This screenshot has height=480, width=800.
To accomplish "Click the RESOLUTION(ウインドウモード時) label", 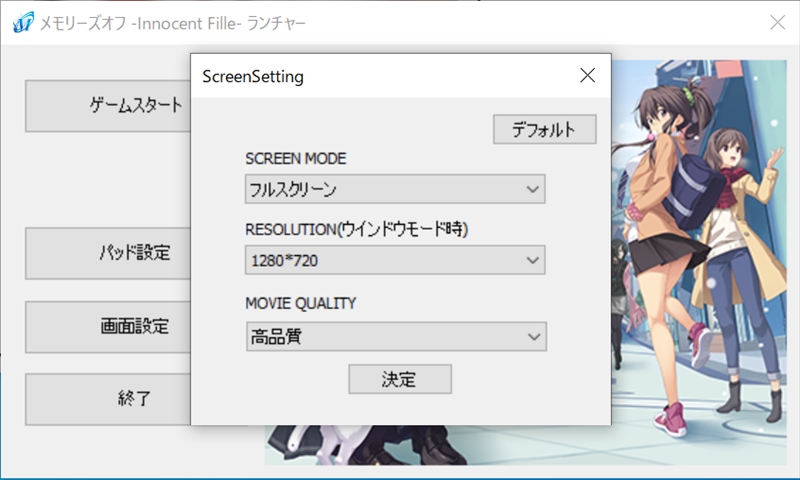I will tap(356, 230).
